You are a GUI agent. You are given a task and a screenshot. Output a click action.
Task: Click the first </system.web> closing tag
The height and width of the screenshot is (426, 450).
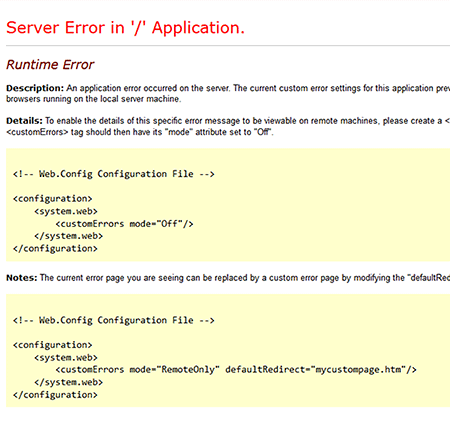(x=68, y=236)
